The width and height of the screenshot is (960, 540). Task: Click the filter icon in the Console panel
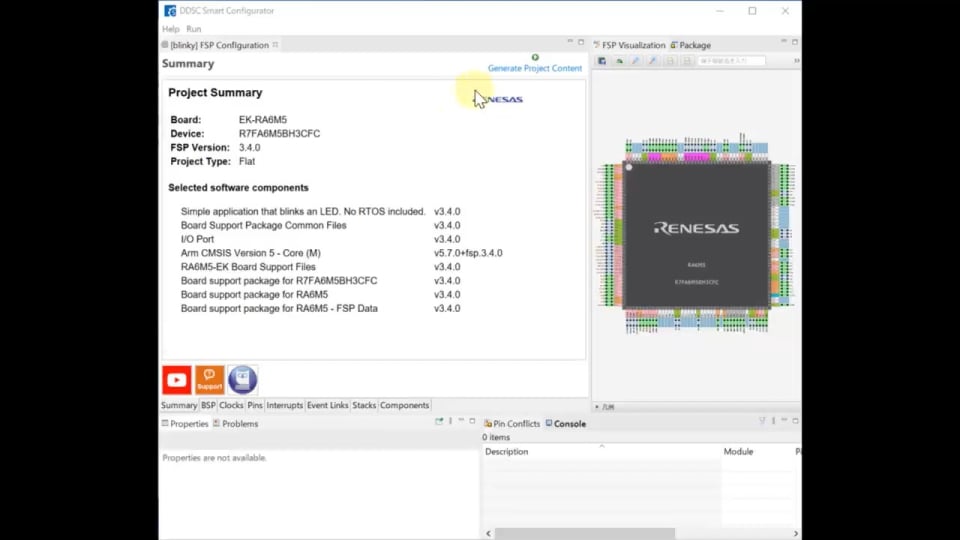pyautogui.click(x=762, y=421)
